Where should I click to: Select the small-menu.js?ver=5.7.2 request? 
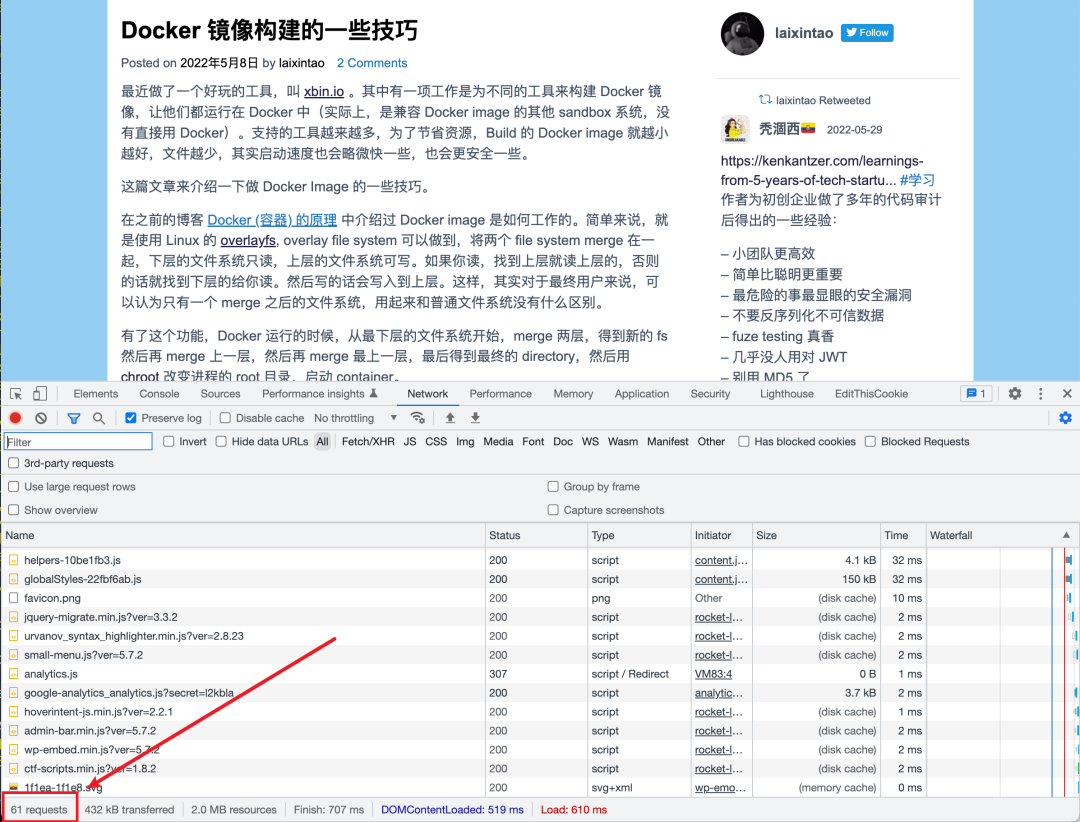click(x=83, y=655)
